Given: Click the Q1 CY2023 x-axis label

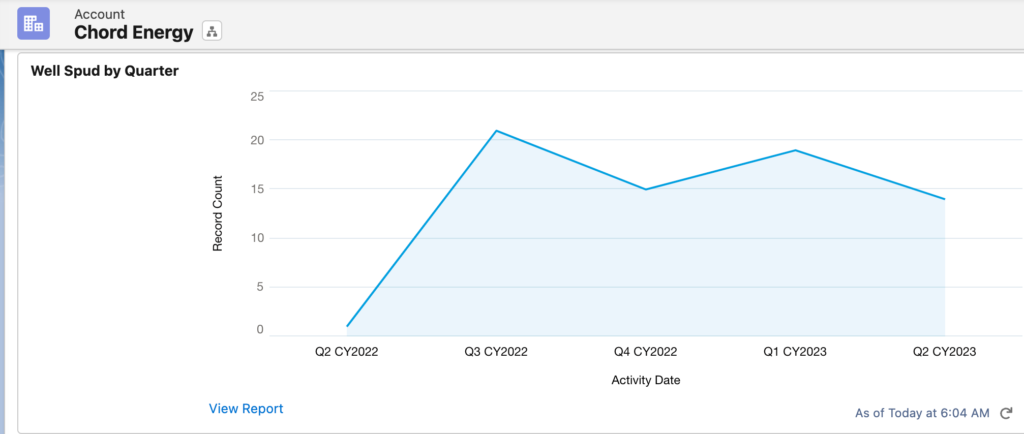Looking at the screenshot, I should 795,352.
